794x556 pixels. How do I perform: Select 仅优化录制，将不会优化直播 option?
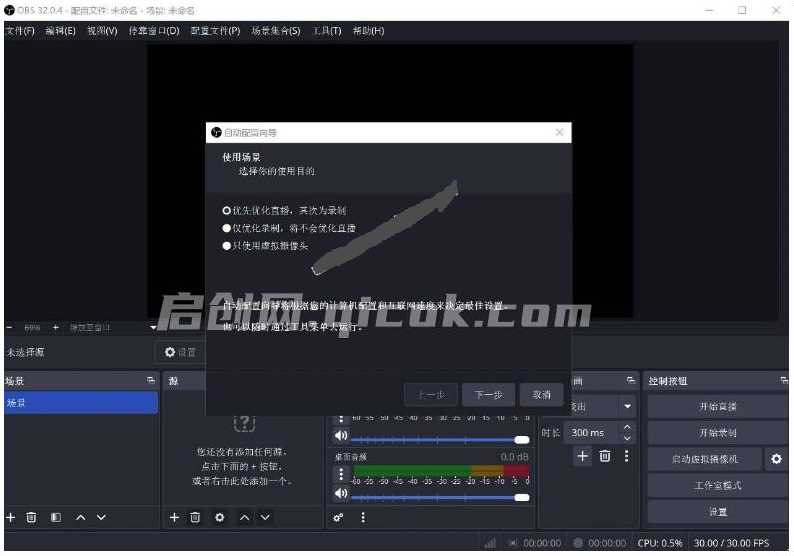pyautogui.click(x=289, y=228)
